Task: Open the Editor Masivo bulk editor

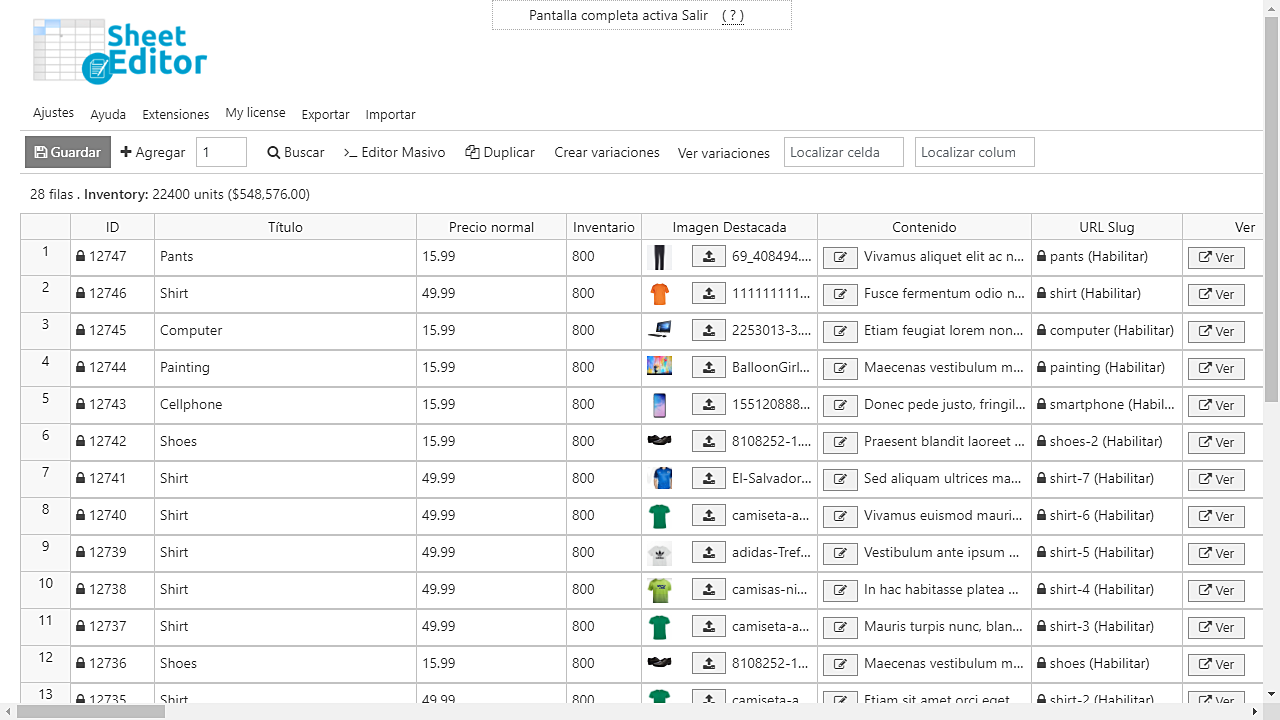Action: [395, 152]
